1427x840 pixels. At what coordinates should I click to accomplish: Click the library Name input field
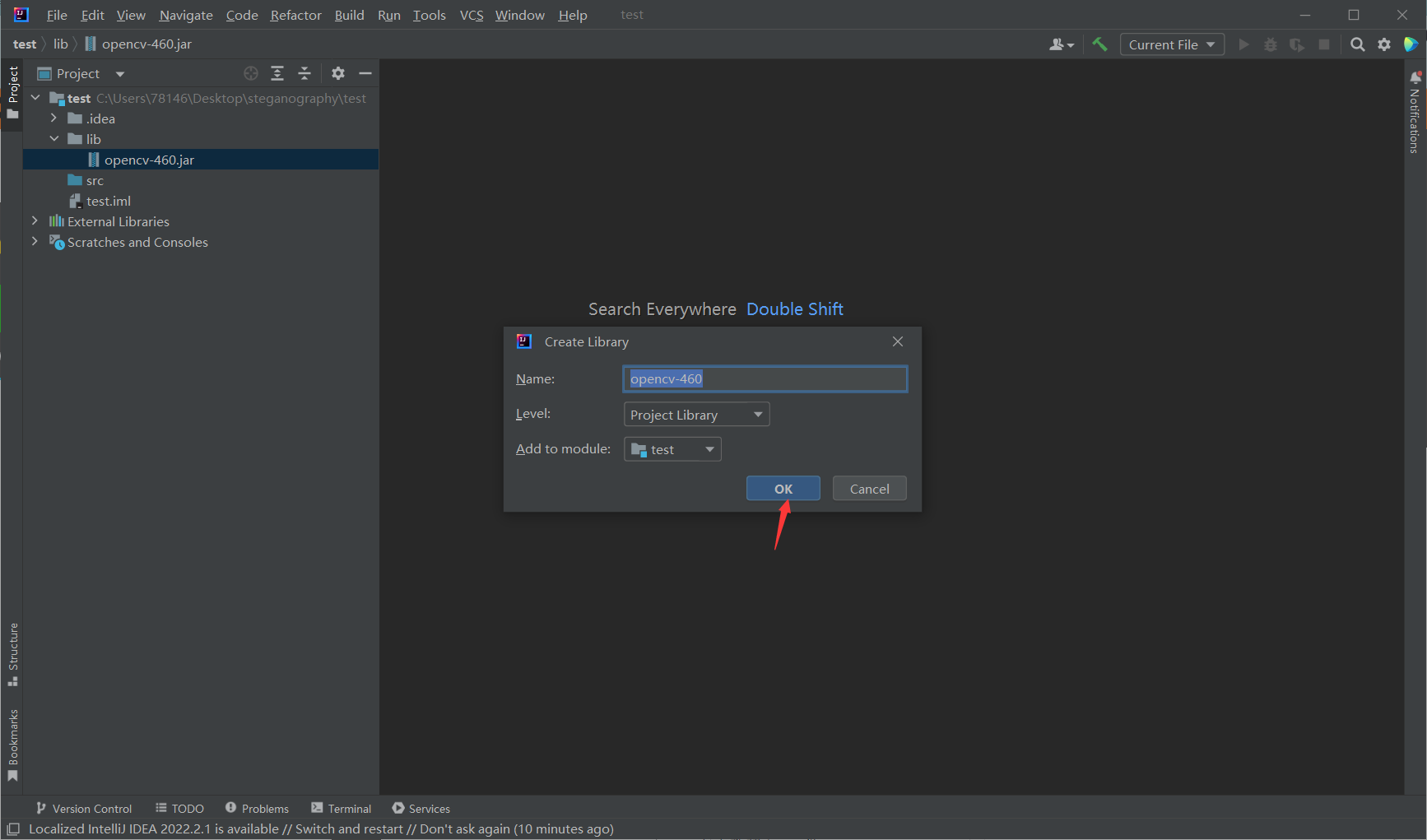tap(765, 378)
